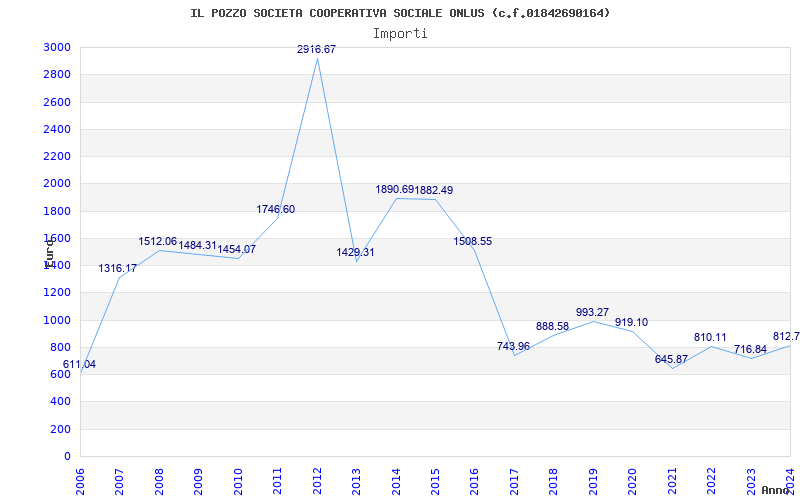This screenshot has height=500, width=800.
Task: Click the 1454.07 data label
Action: click(237, 249)
